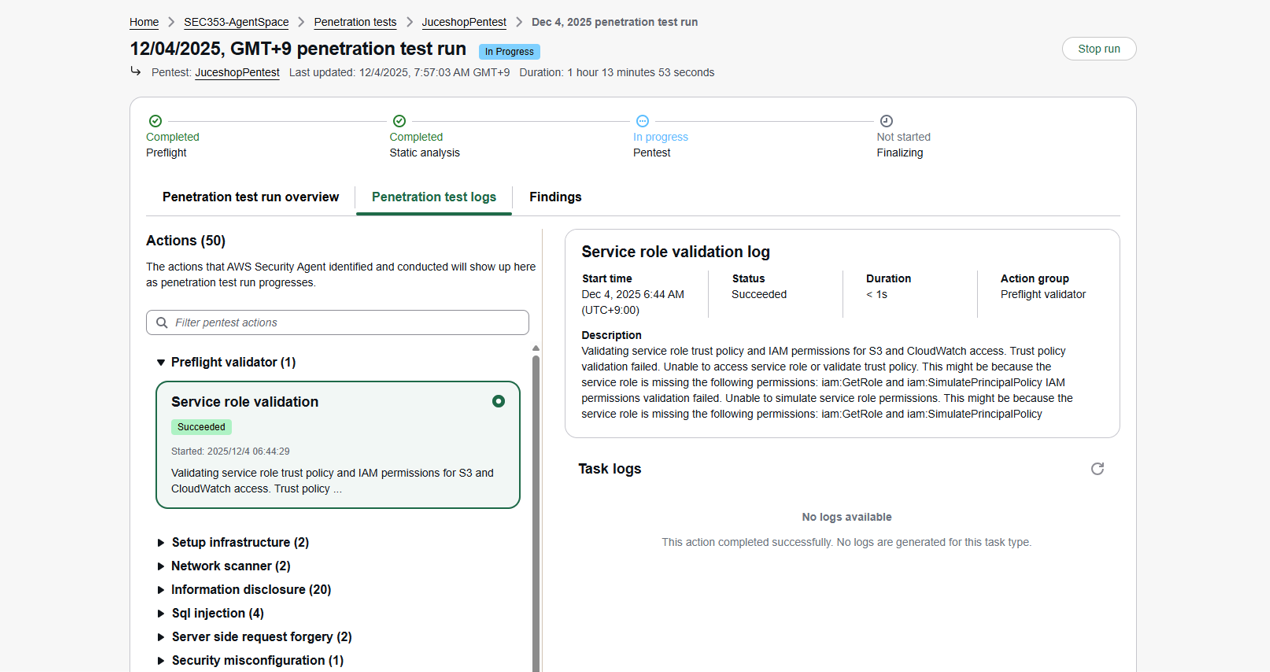
Task: Click the Static analysis completed checkmark icon
Action: pos(399,121)
